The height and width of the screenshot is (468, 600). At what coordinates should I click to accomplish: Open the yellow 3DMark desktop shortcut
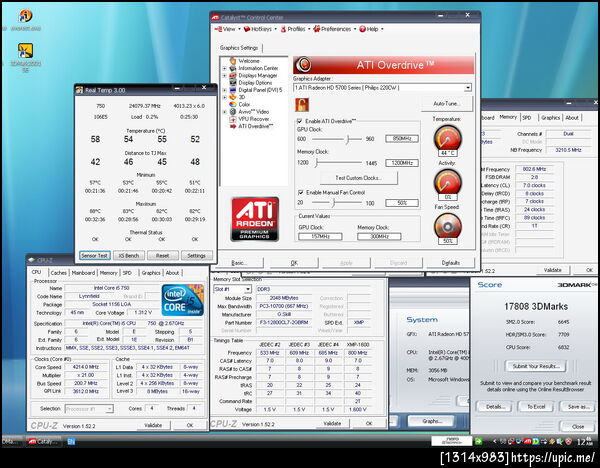click(x=25, y=51)
